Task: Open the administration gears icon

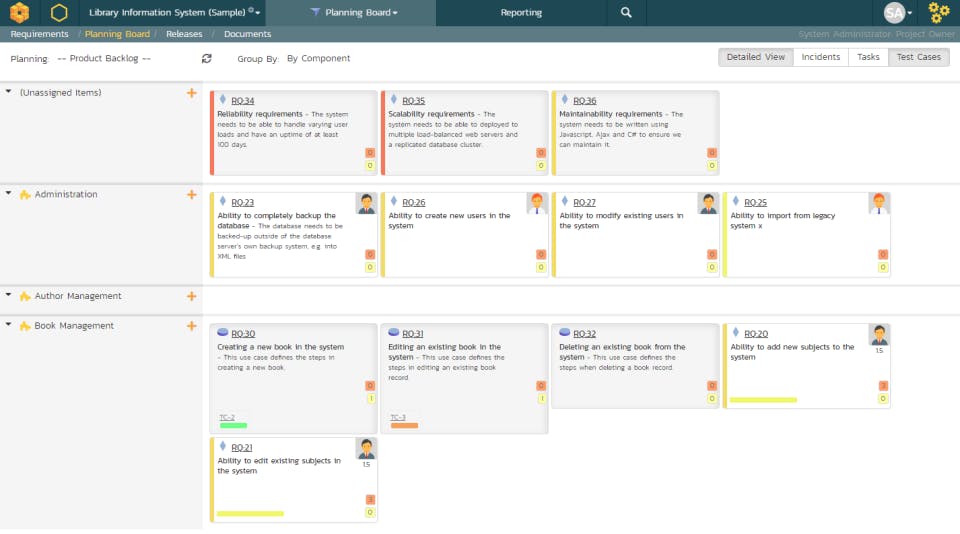Action: click(x=938, y=12)
